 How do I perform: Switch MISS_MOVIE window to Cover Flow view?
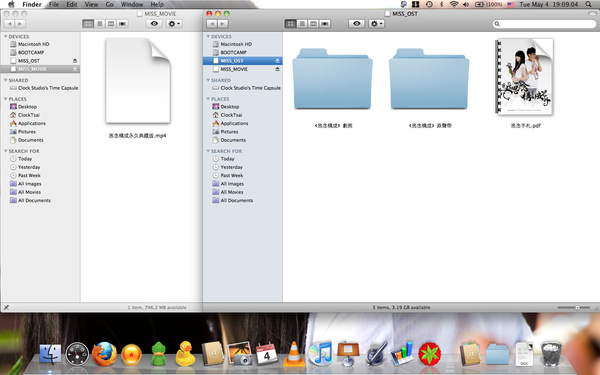coord(122,24)
